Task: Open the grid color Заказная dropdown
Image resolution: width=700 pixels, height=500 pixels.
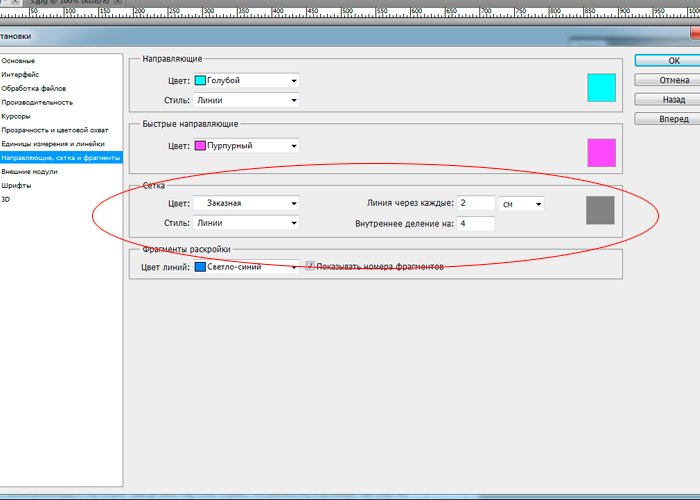Action: tap(246, 203)
